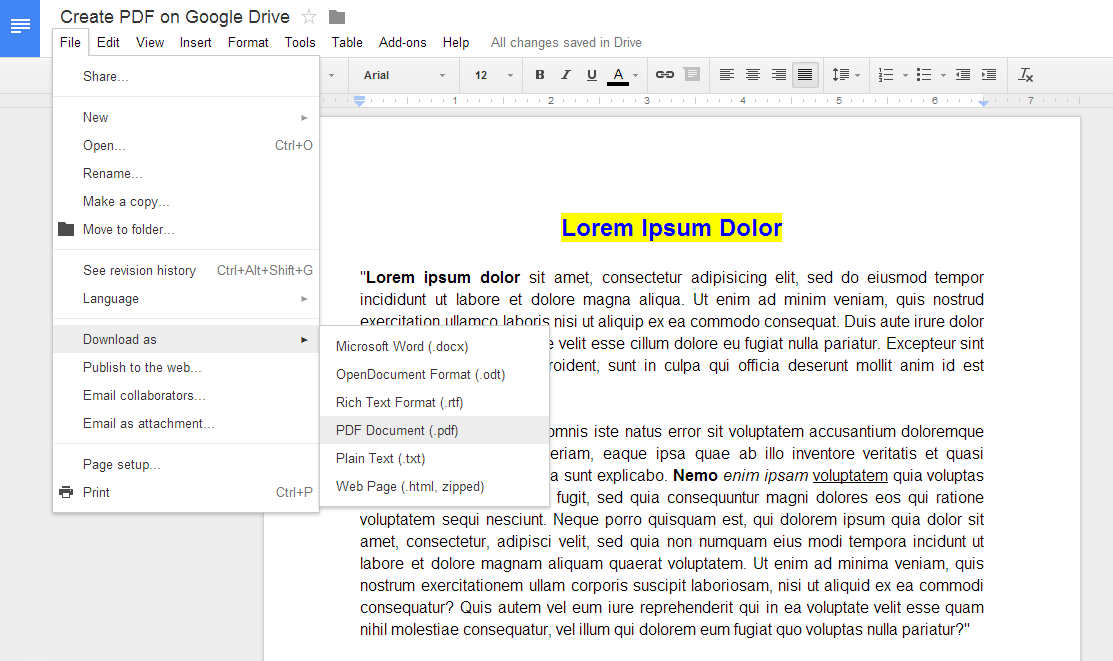Apply justified text alignment
This screenshot has width=1113, height=661.
[804, 75]
